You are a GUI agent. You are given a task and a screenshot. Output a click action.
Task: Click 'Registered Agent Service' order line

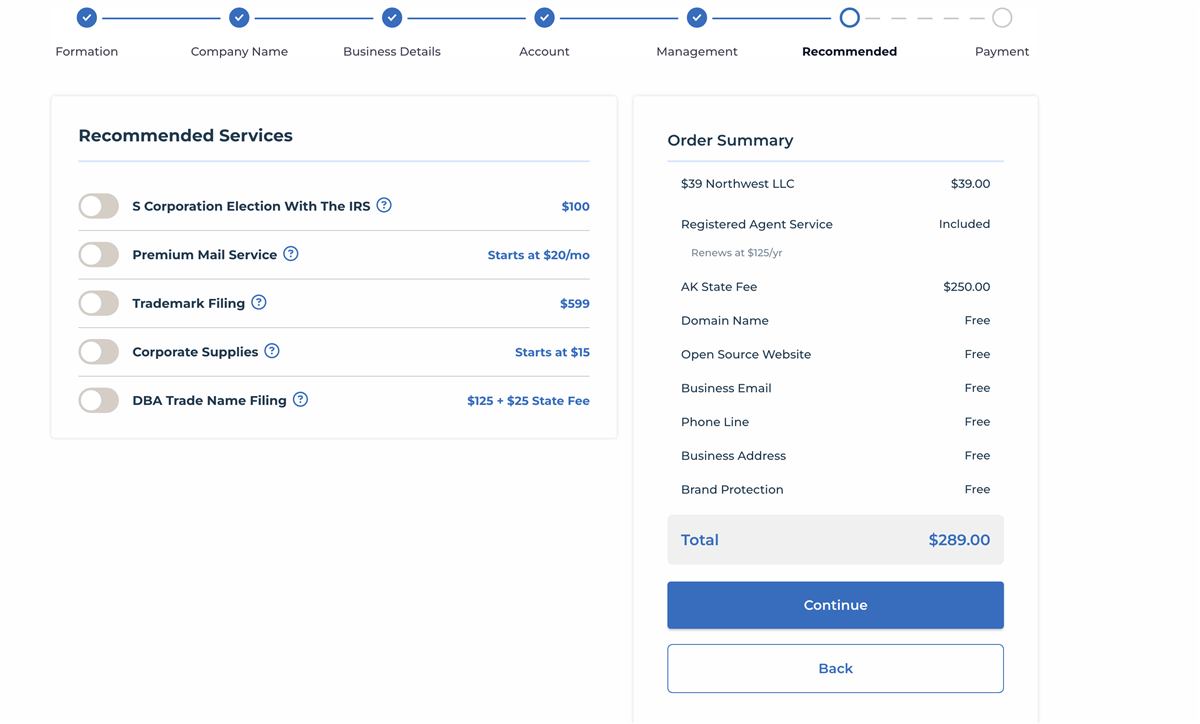click(x=757, y=224)
